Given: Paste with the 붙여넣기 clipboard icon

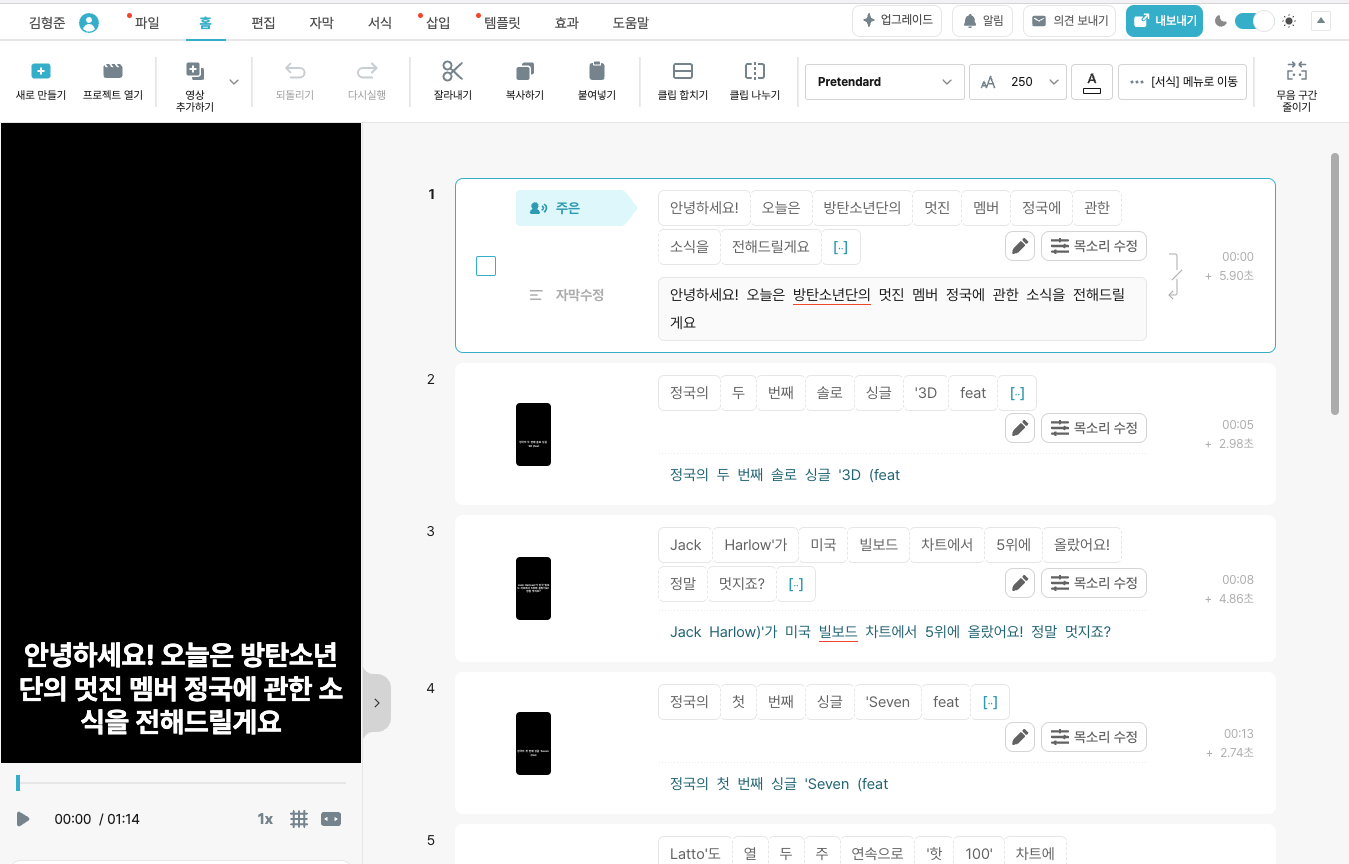Looking at the screenshot, I should point(597,71).
